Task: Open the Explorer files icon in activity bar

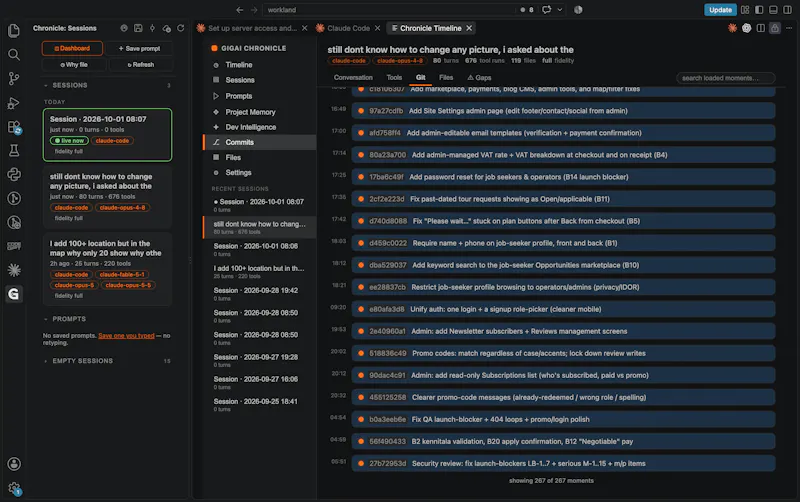Action: click(14, 31)
